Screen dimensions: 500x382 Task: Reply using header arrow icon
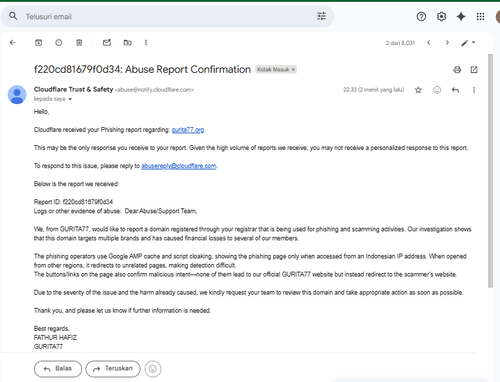click(455, 90)
